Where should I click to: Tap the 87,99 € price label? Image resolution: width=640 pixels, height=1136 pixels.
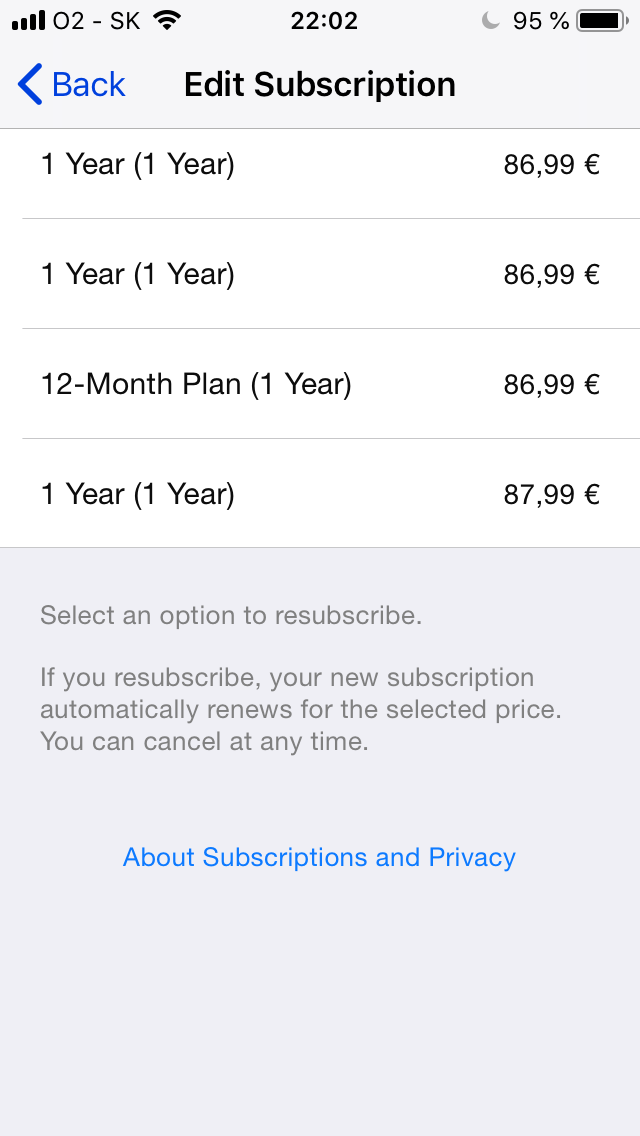551,494
